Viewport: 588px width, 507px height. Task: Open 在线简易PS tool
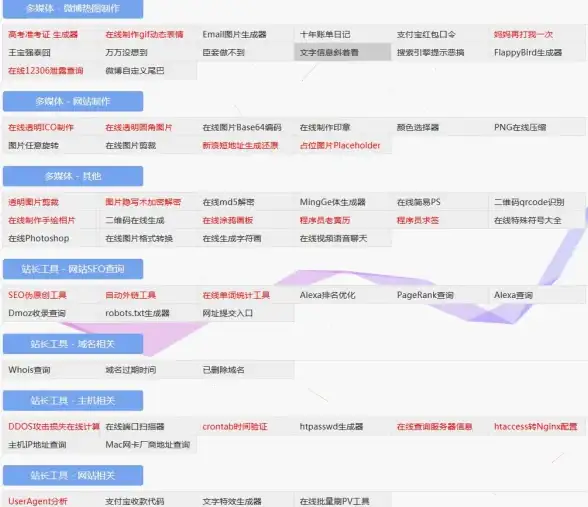point(418,202)
